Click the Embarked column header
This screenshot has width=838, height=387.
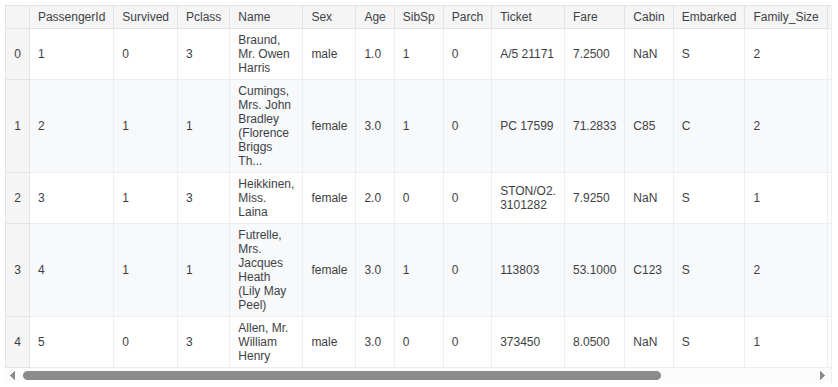point(709,17)
